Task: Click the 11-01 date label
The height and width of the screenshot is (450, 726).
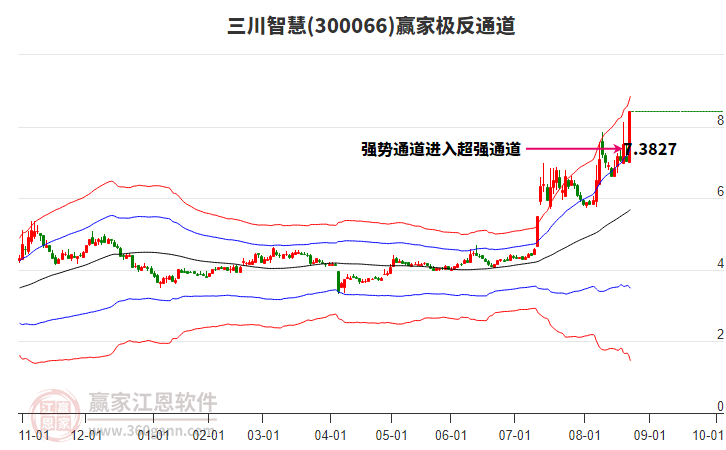Action: (34, 436)
